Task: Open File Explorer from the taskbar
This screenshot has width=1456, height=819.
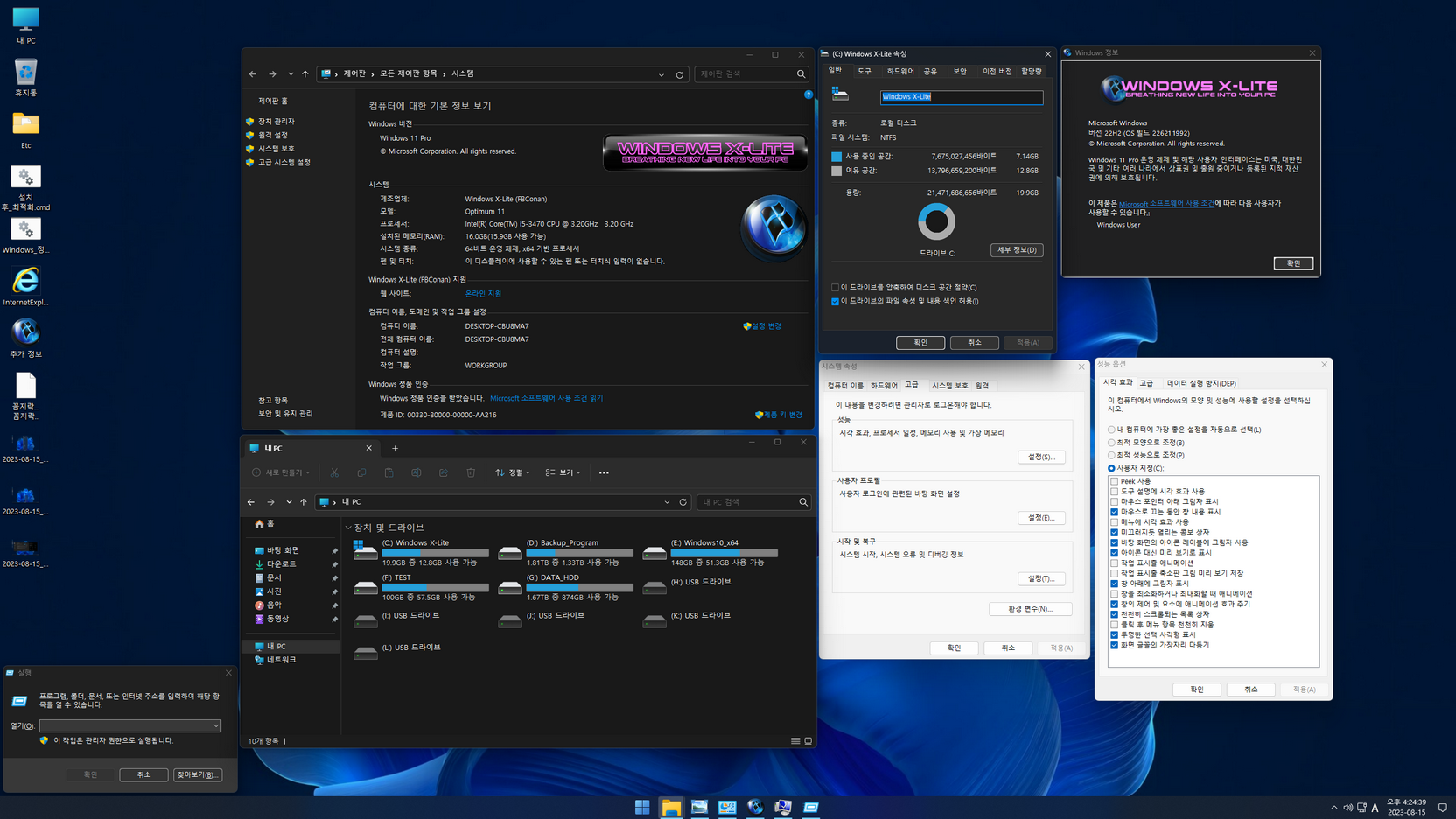Action: pos(671,807)
